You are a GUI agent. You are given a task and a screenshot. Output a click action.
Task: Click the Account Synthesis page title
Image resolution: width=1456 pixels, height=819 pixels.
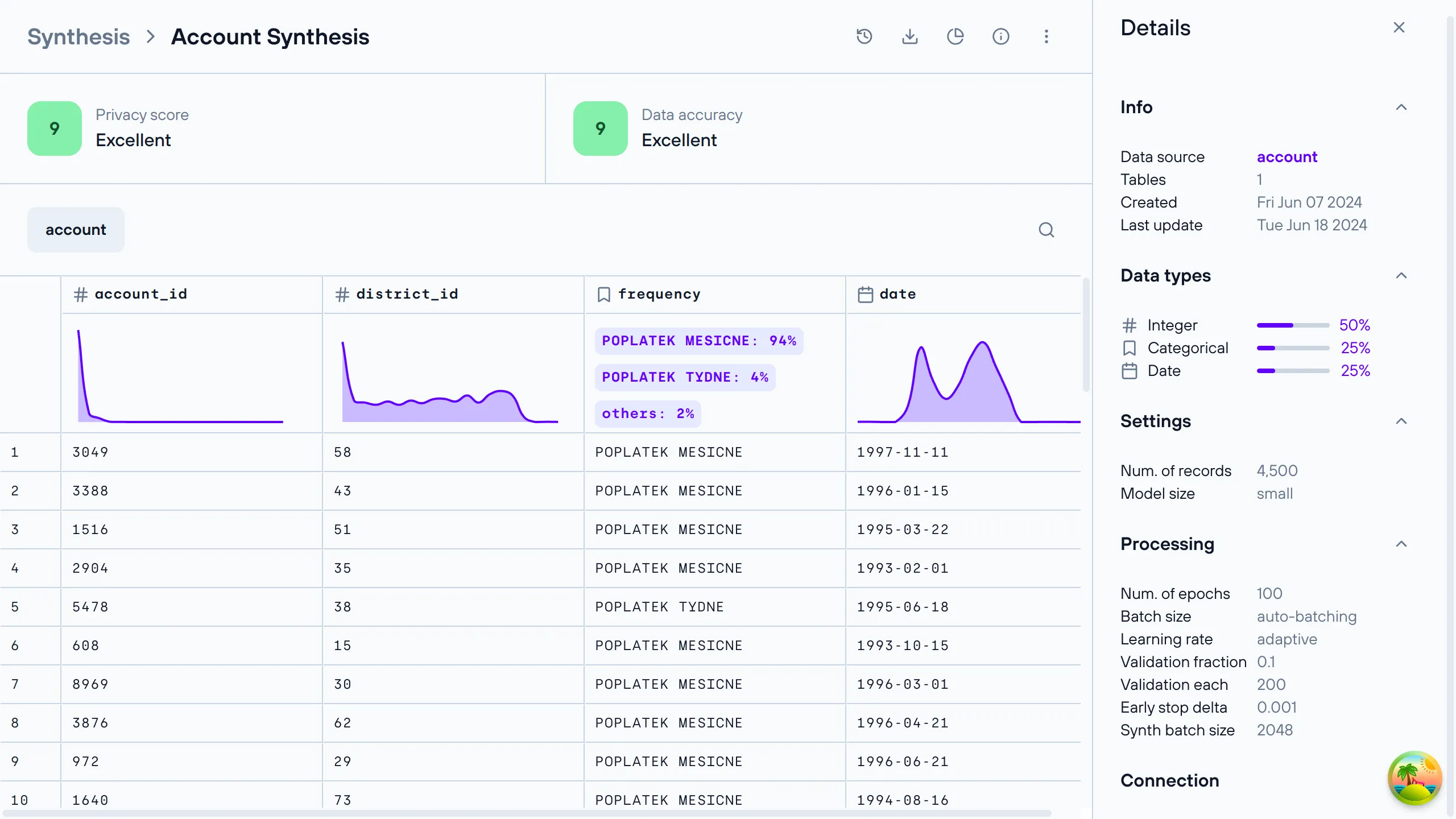pyautogui.click(x=270, y=37)
